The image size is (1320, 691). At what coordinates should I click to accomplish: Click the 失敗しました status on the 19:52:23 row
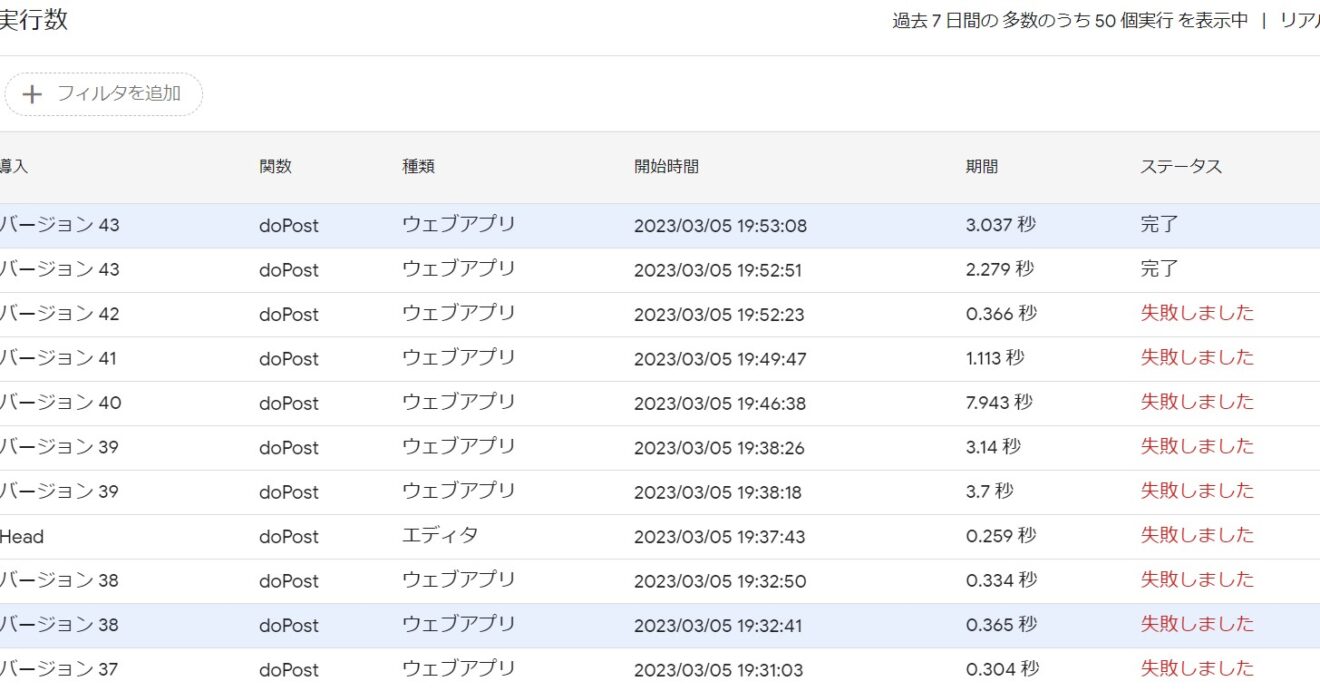pos(1199,312)
